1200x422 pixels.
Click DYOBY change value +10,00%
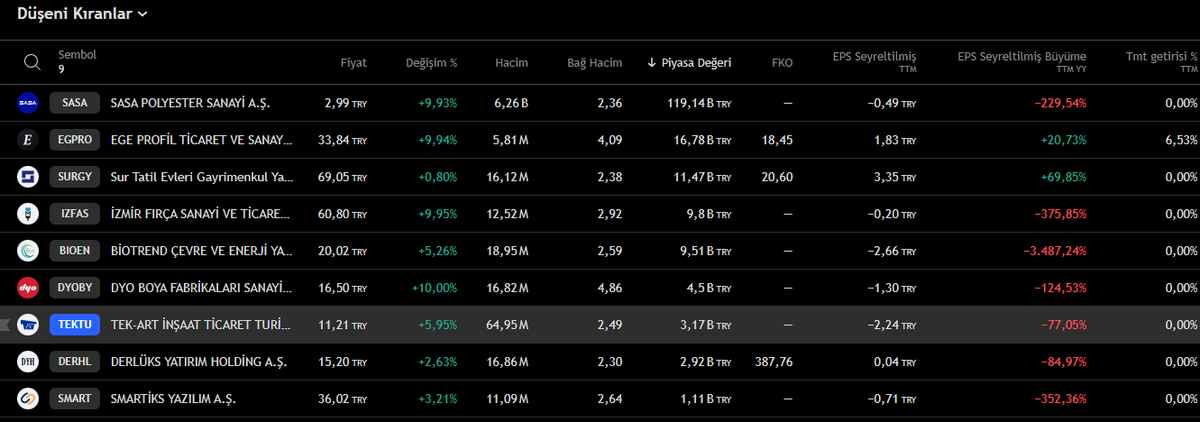433,288
